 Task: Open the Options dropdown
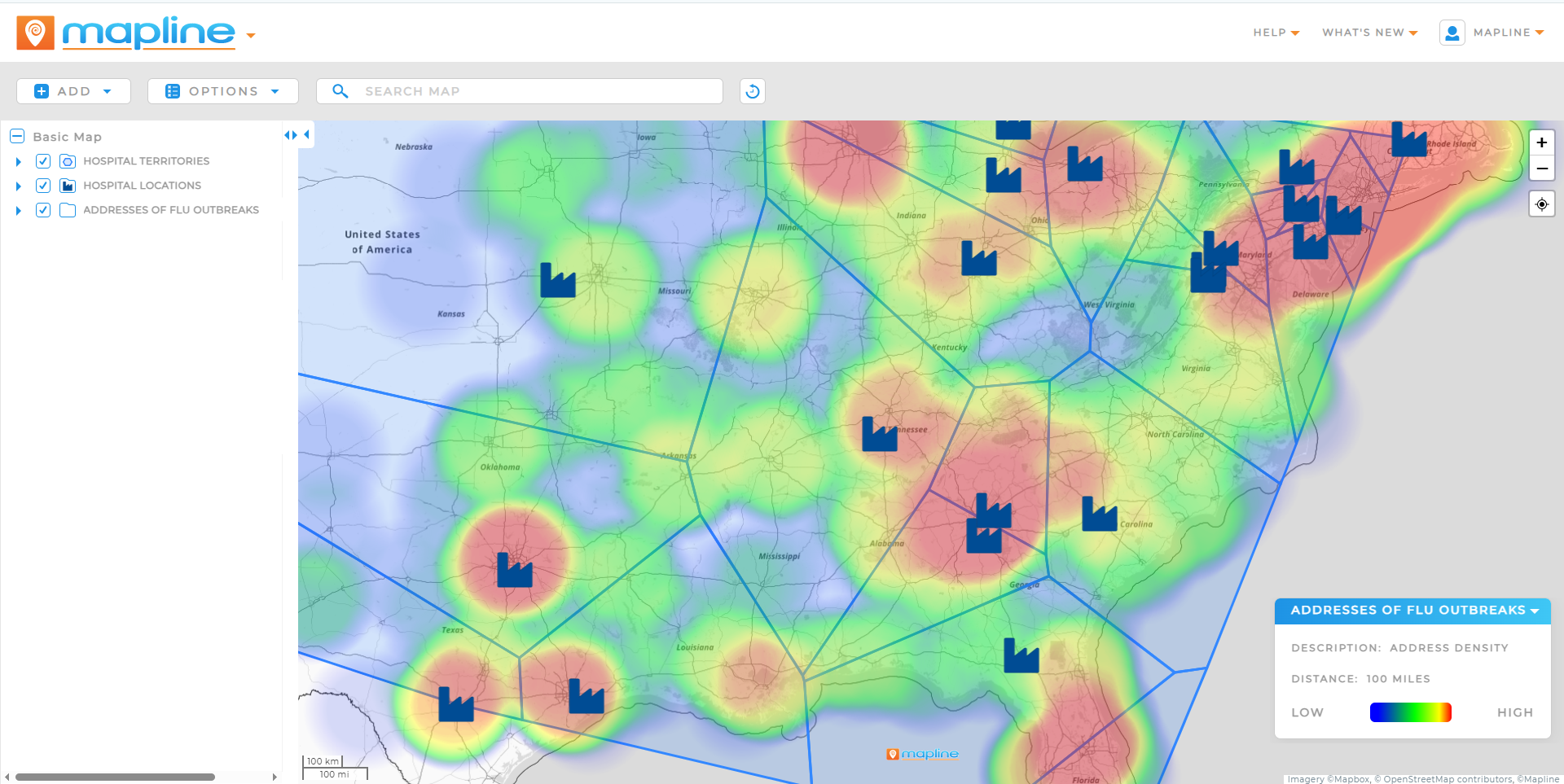(x=222, y=91)
